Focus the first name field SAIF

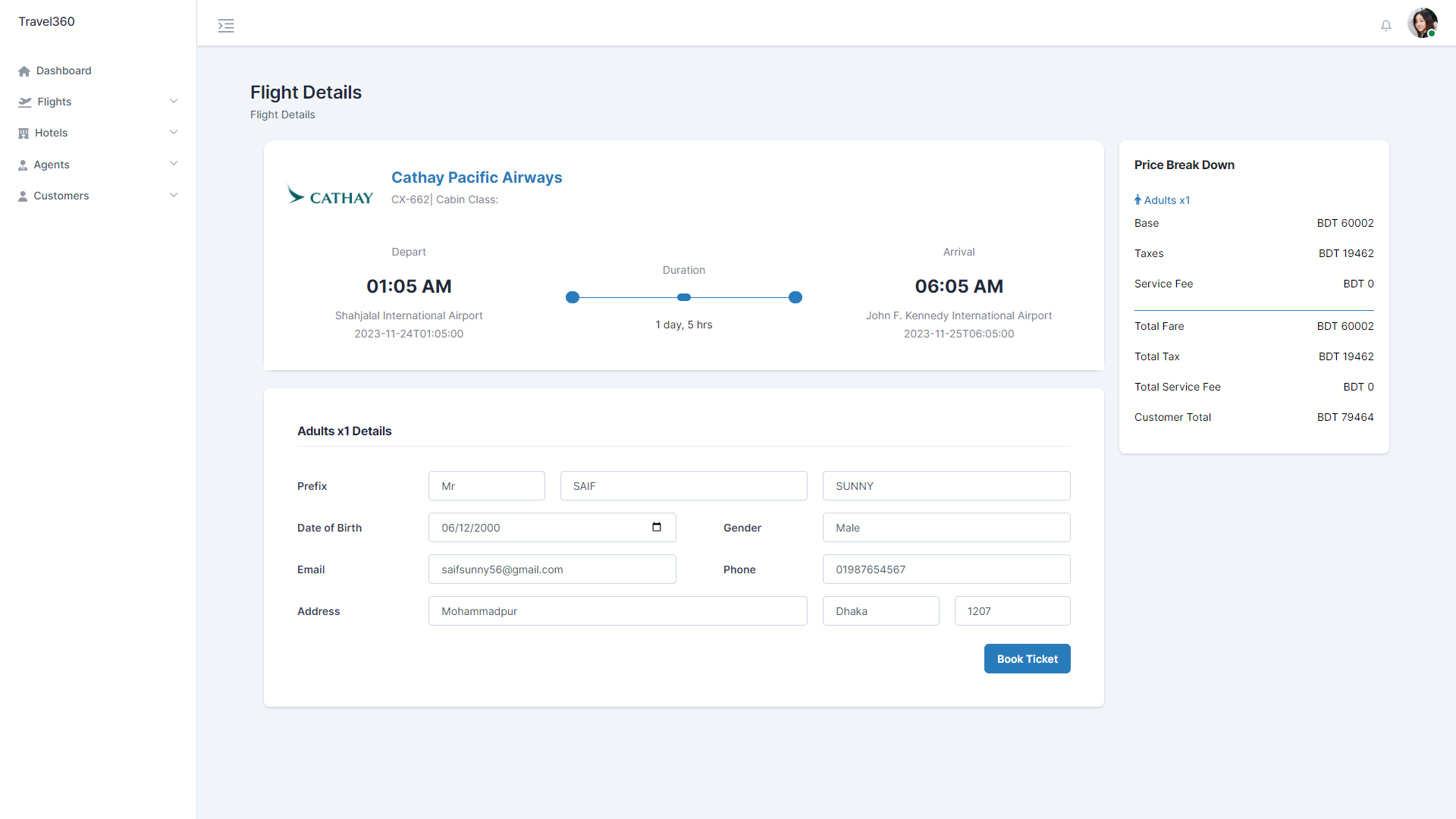coord(684,485)
